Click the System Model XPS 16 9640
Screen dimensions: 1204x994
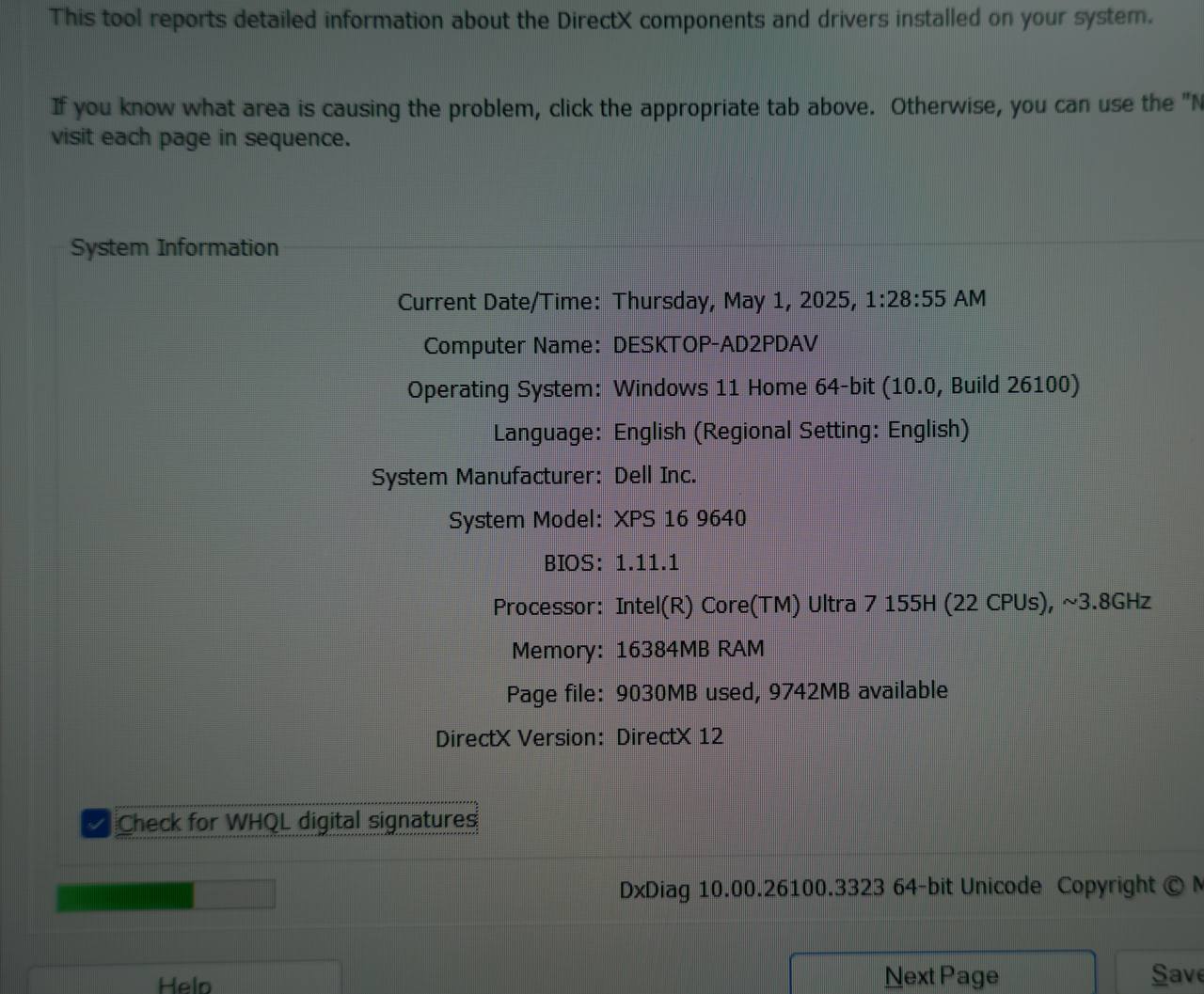pyautogui.click(x=679, y=518)
